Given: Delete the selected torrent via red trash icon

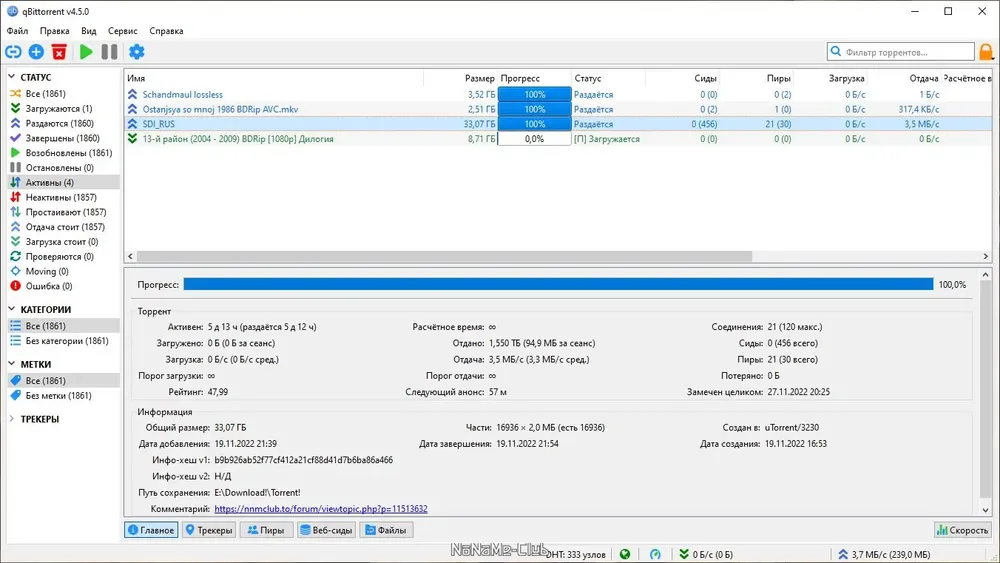Looking at the screenshot, I should (x=59, y=52).
